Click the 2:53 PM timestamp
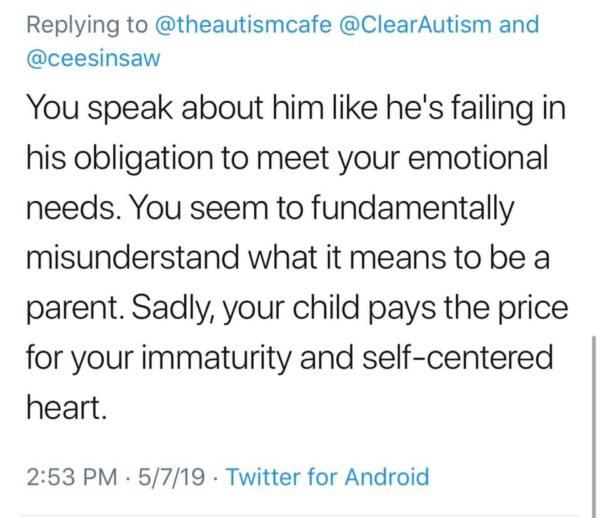The width and height of the screenshot is (600, 518). point(72,477)
